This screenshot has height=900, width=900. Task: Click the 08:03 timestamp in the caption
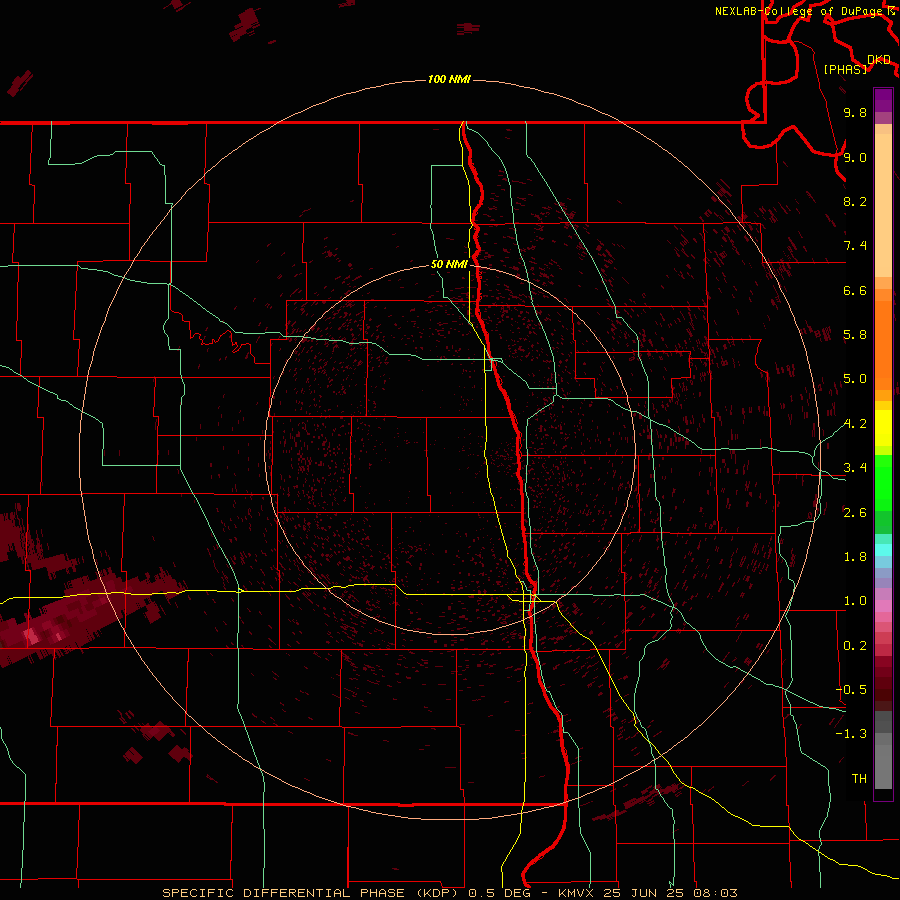(x=715, y=893)
